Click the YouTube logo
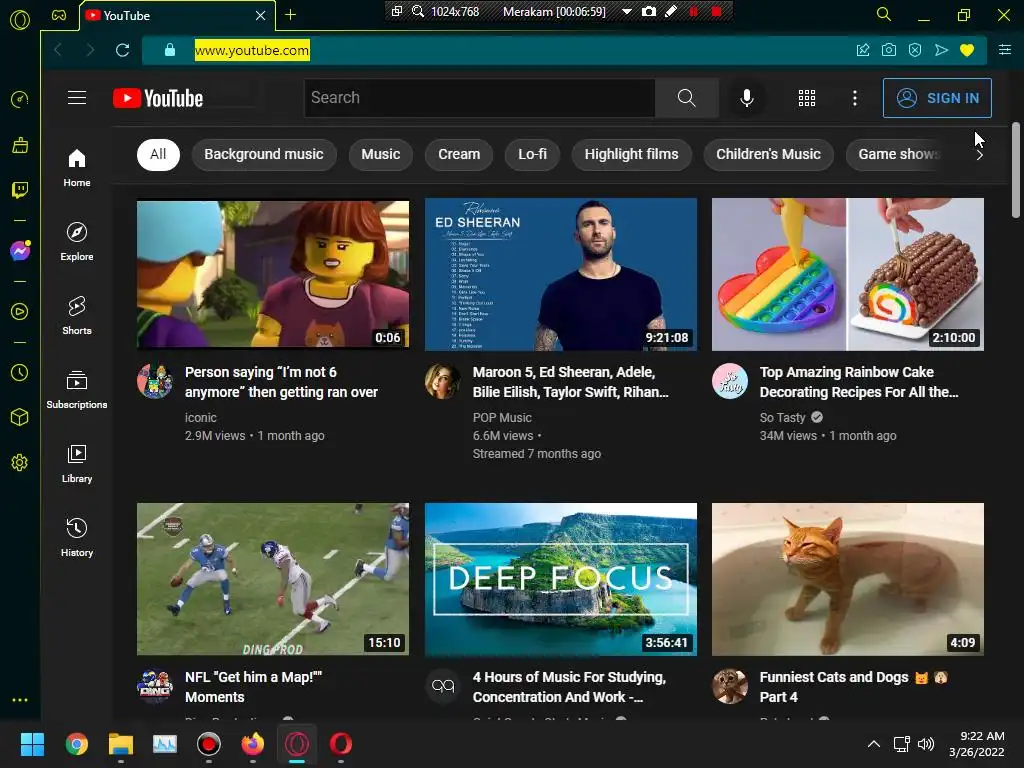Screen dimensions: 1024x768 pos(158,98)
